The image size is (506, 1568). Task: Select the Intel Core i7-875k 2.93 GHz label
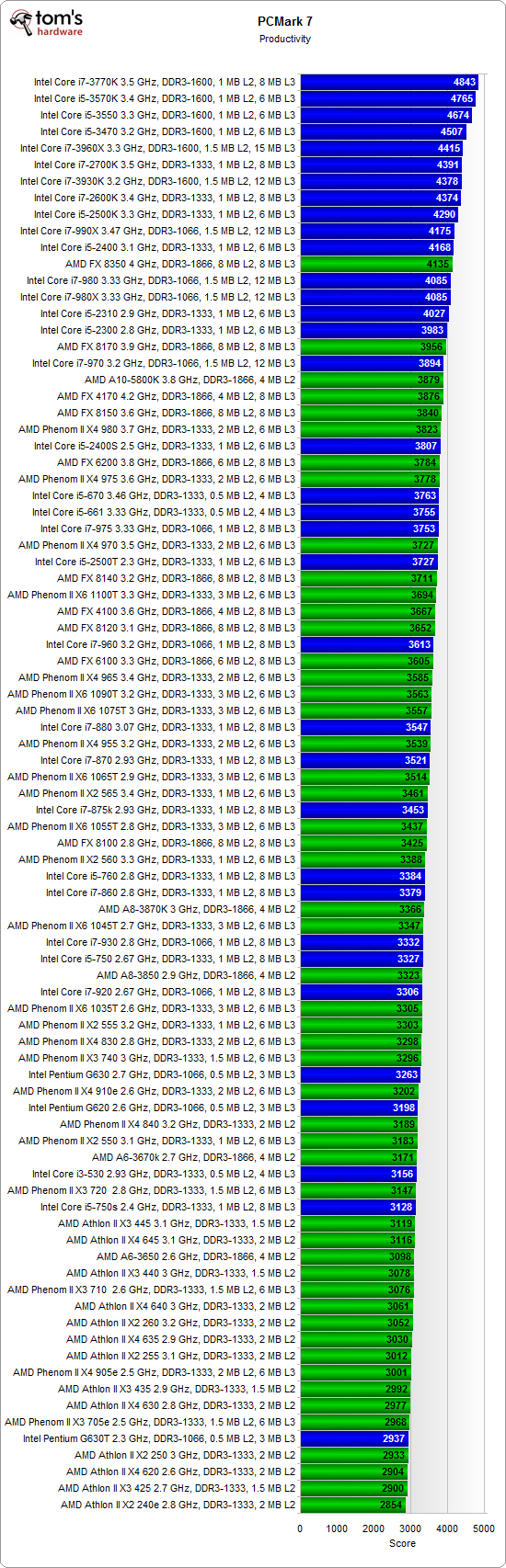[166, 810]
